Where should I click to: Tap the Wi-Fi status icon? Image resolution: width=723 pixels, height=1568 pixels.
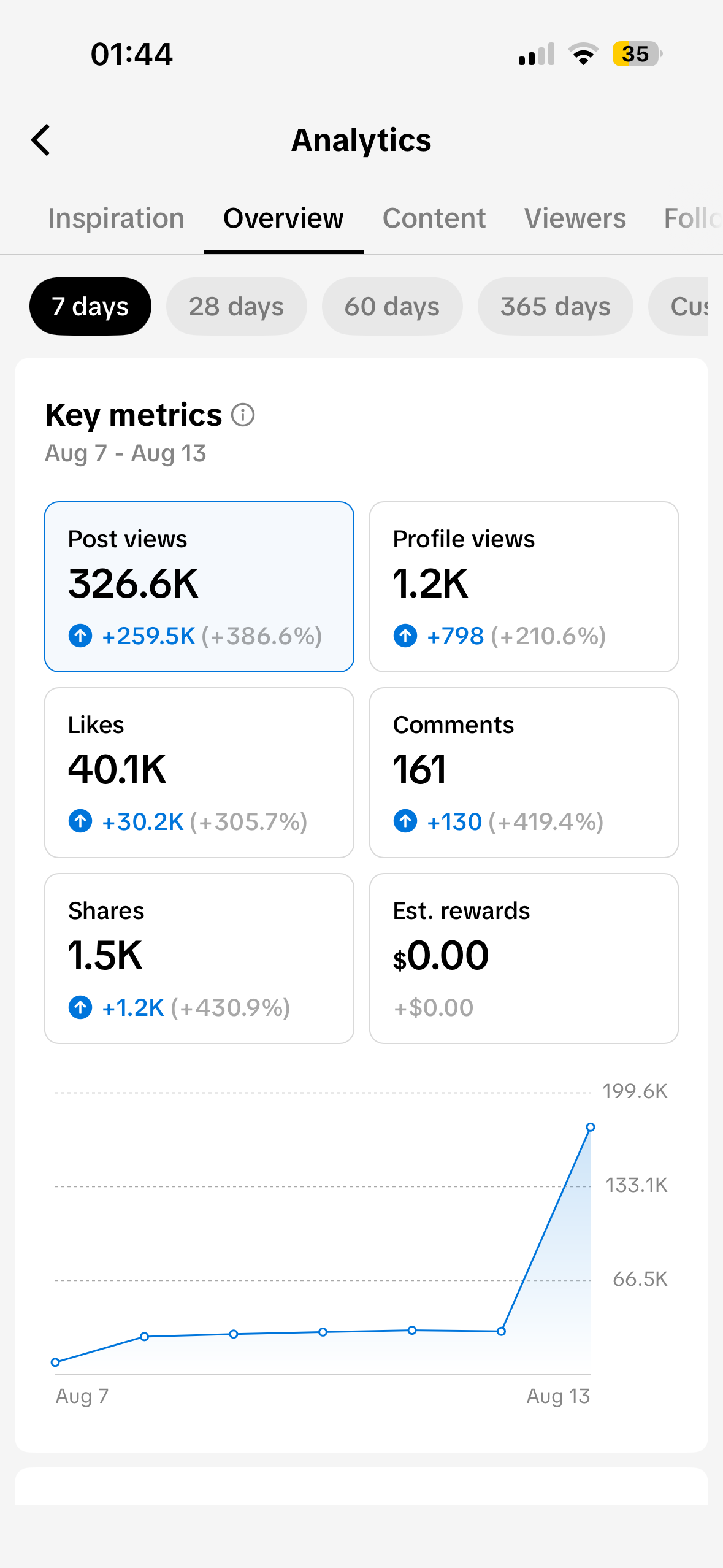[583, 54]
